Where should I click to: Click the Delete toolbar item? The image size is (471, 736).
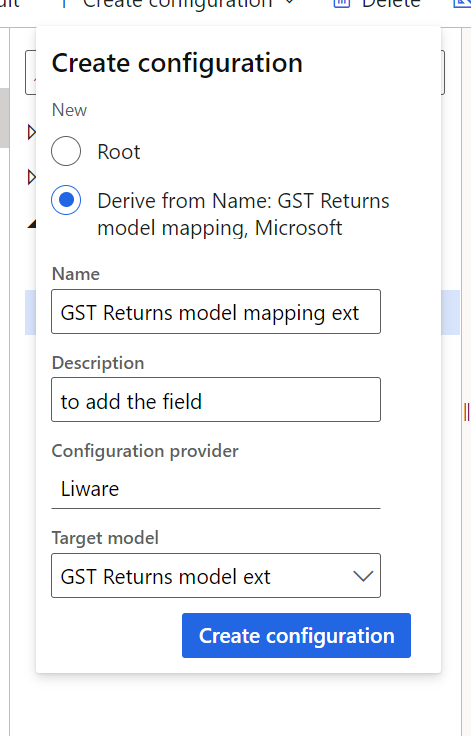(x=391, y=4)
